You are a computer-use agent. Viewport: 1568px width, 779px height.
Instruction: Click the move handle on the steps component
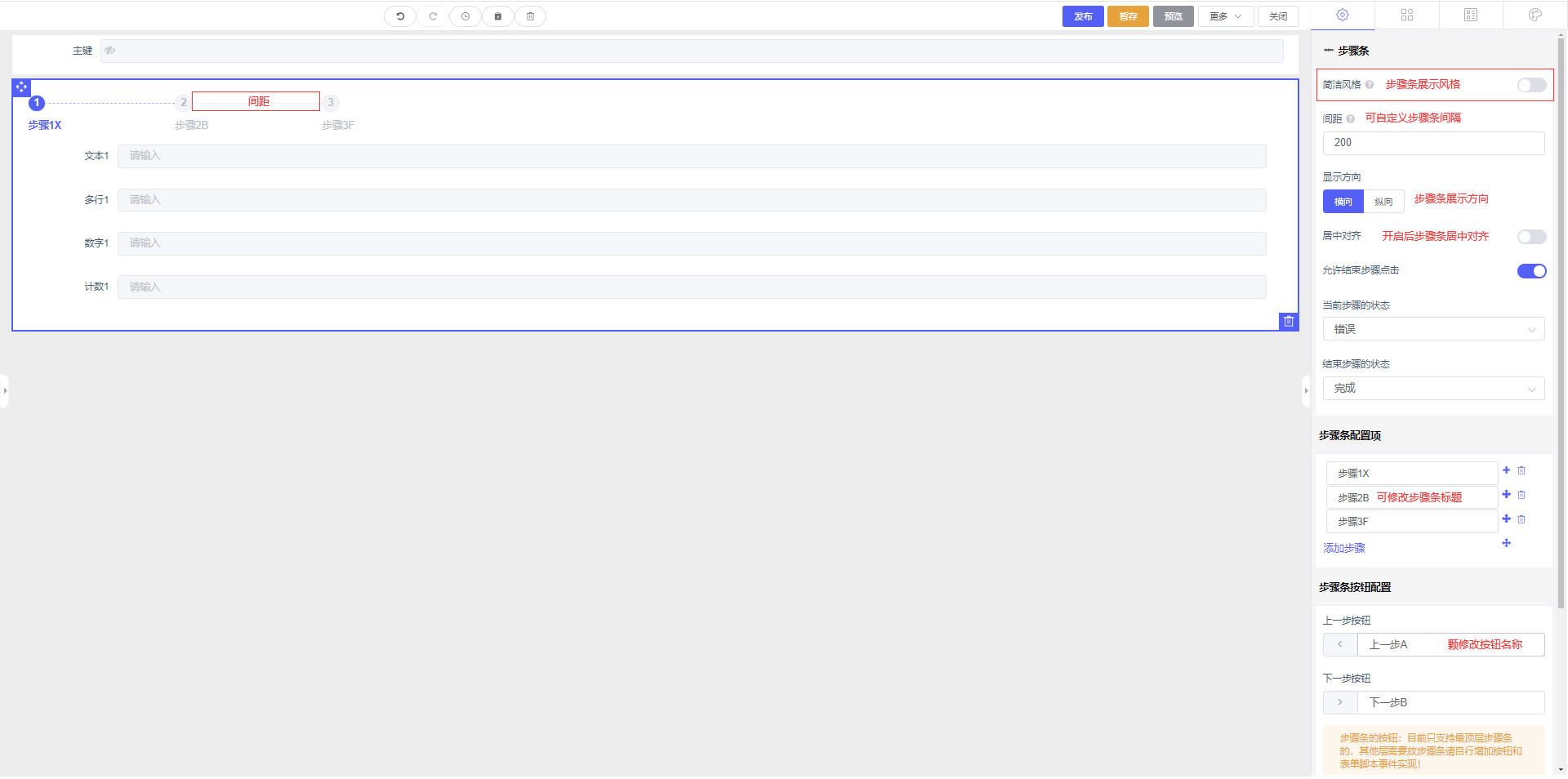click(21, 87)
